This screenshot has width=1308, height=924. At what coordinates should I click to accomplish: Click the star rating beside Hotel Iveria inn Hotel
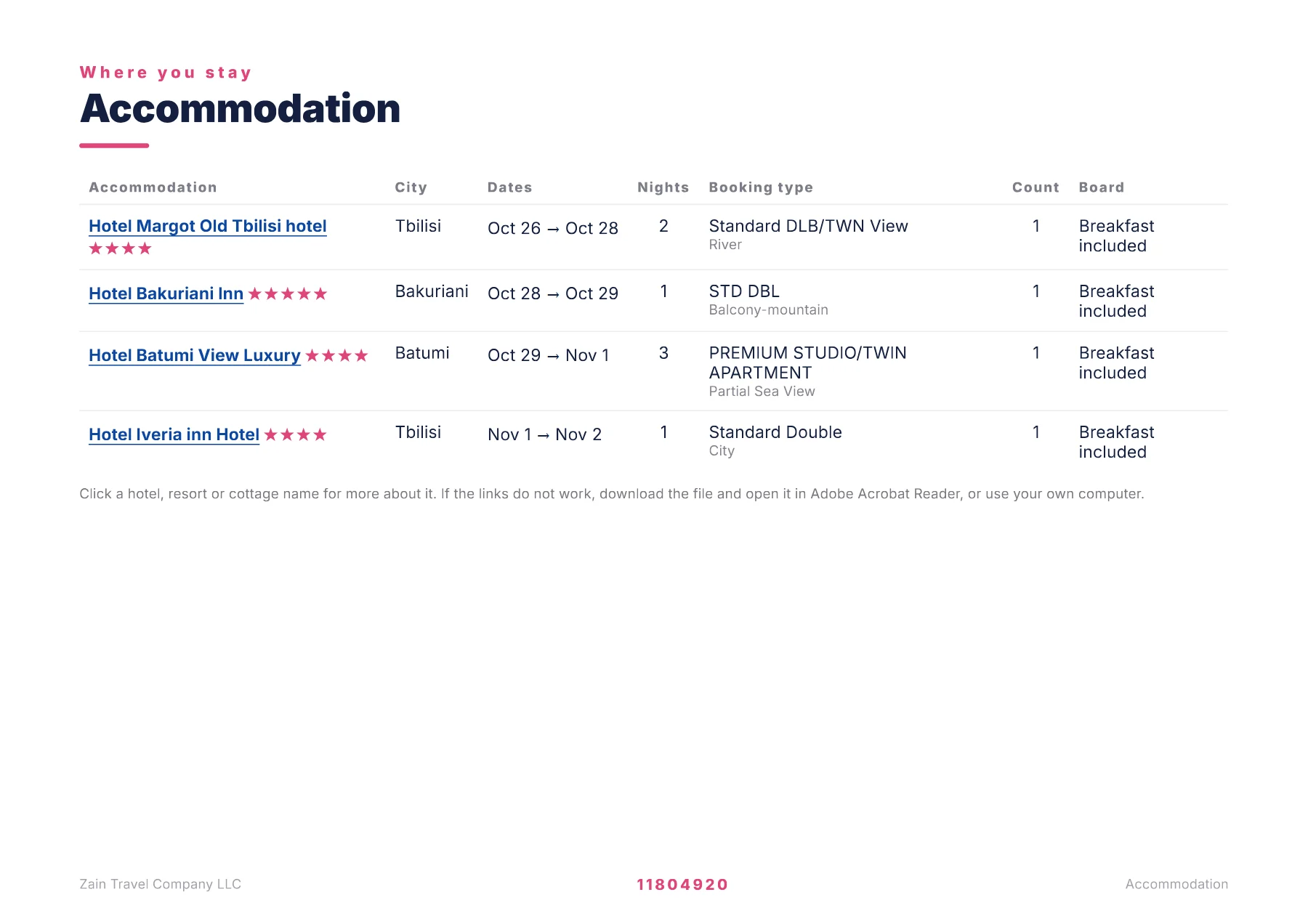tap(295, 434)
